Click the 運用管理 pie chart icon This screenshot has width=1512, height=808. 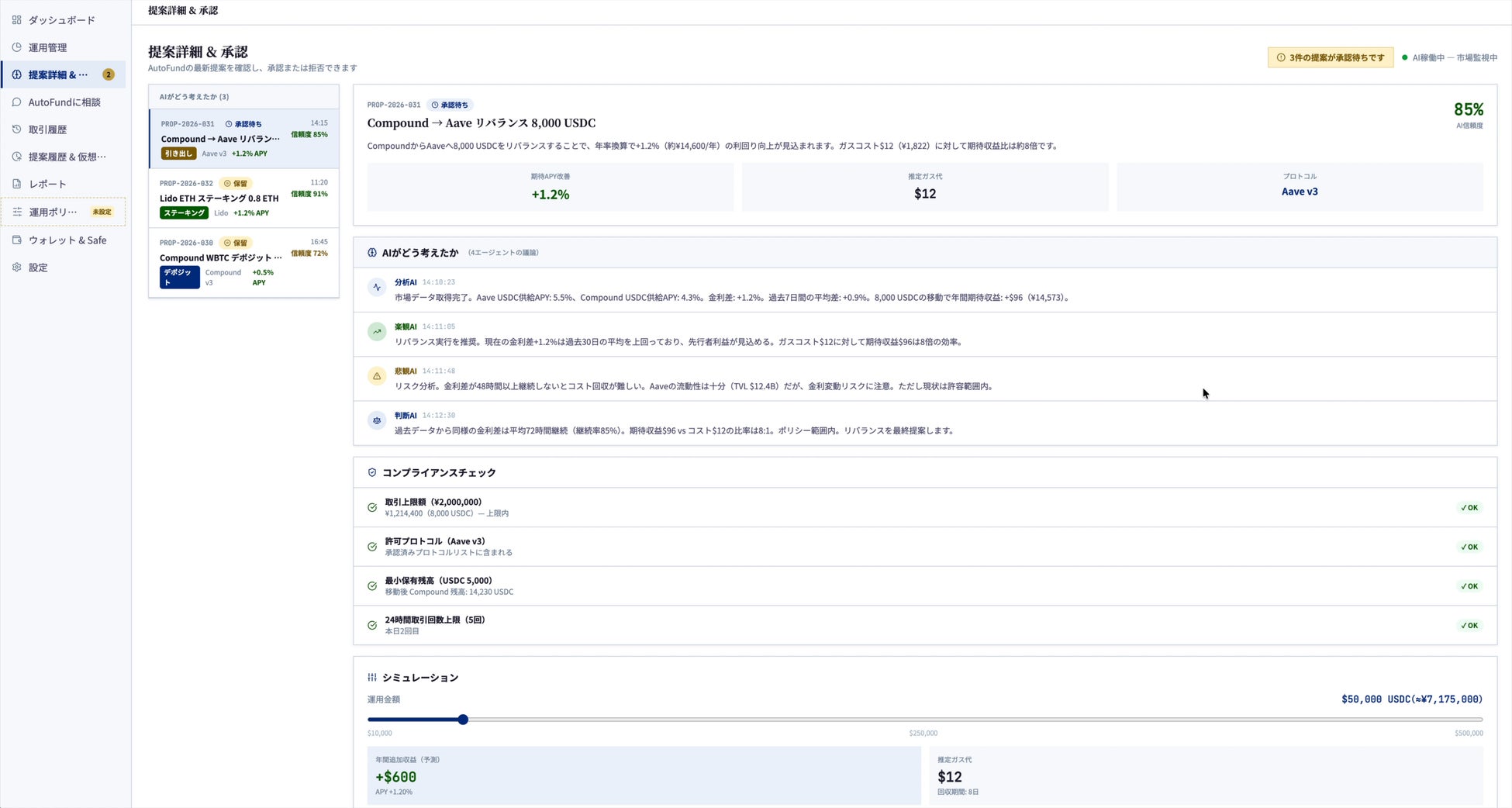coord(16,47)
